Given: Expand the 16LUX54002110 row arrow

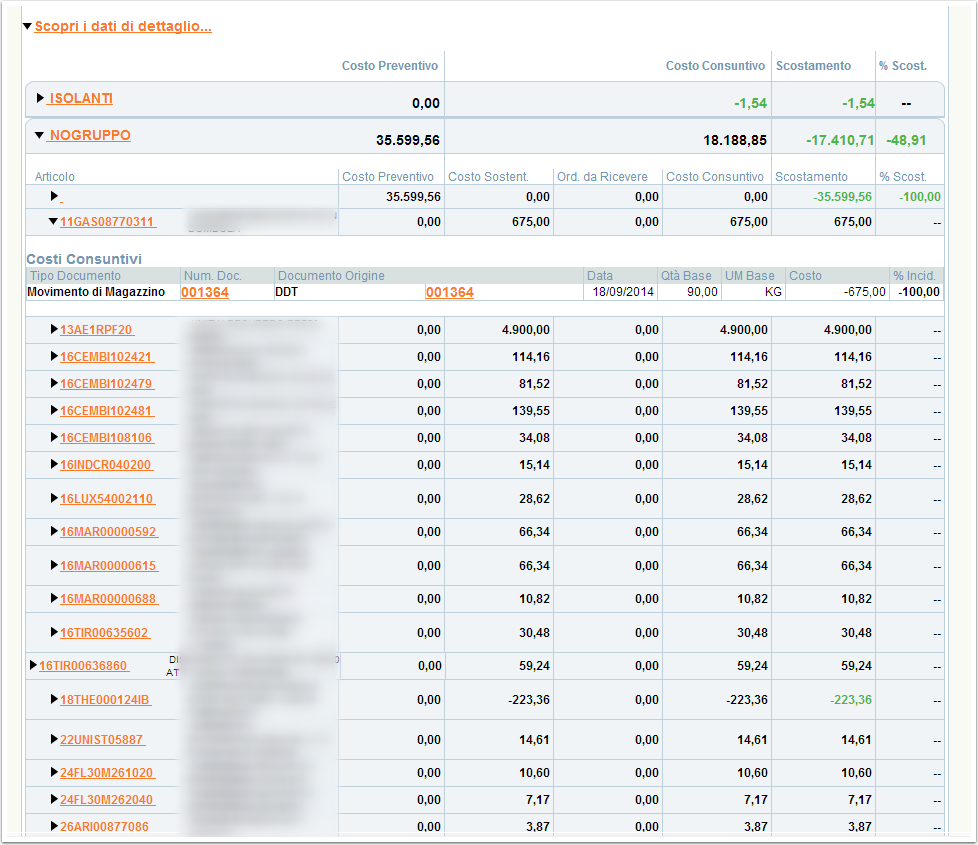Looking at the screenshot, I should coord(54,498).
